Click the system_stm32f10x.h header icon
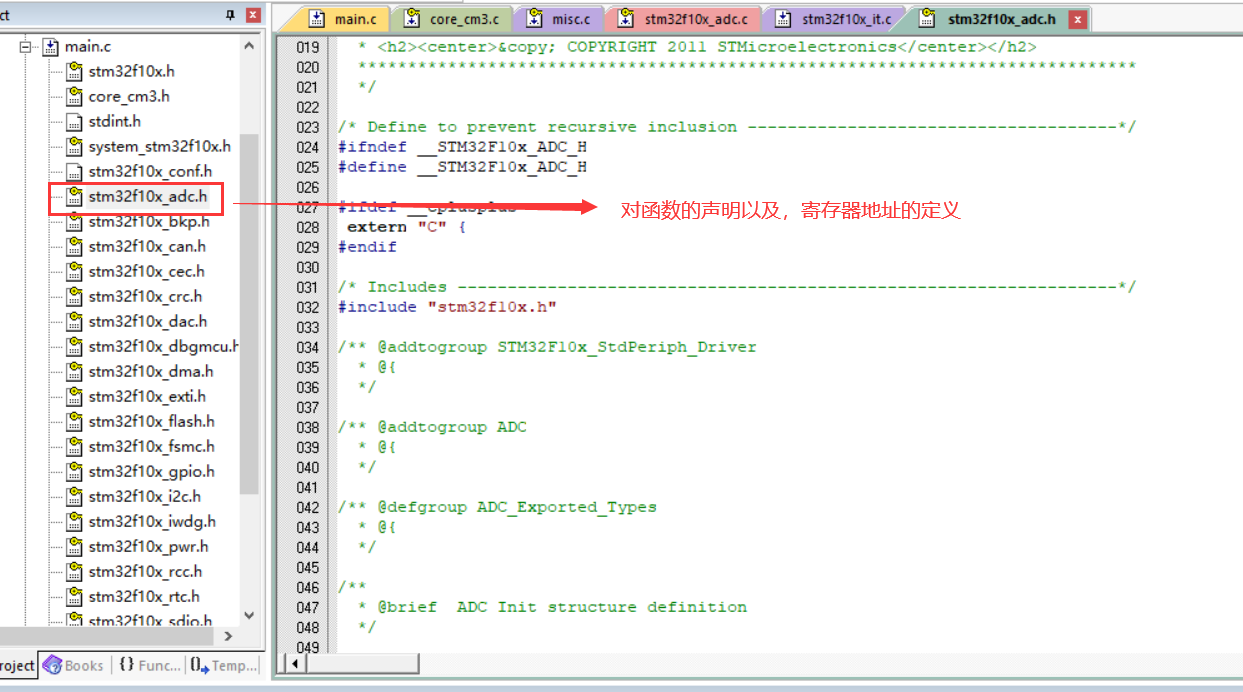 pos(74,146)
